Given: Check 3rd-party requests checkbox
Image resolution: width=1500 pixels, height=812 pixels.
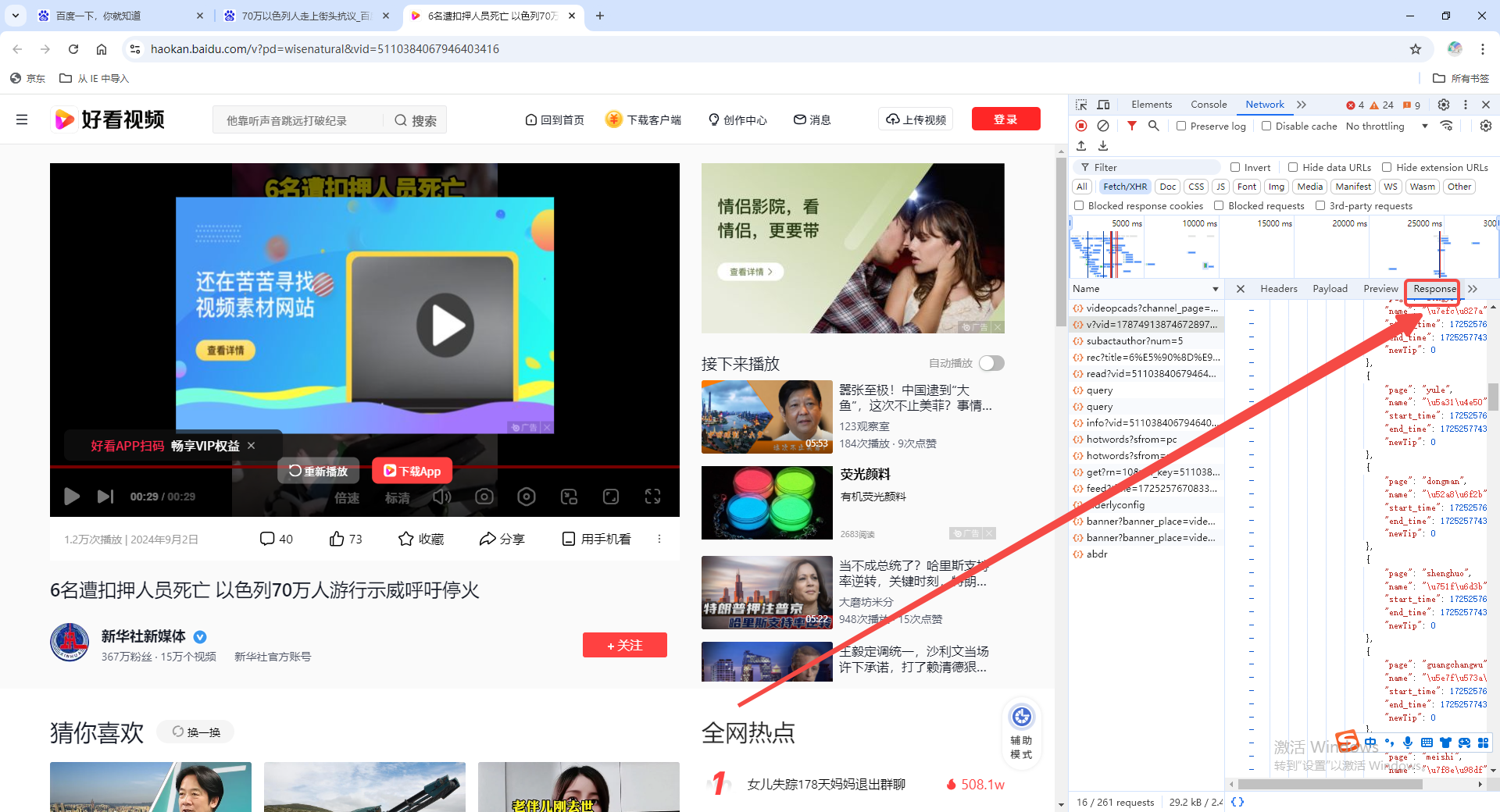Looking at the screenshot, I should point(1320,205).
